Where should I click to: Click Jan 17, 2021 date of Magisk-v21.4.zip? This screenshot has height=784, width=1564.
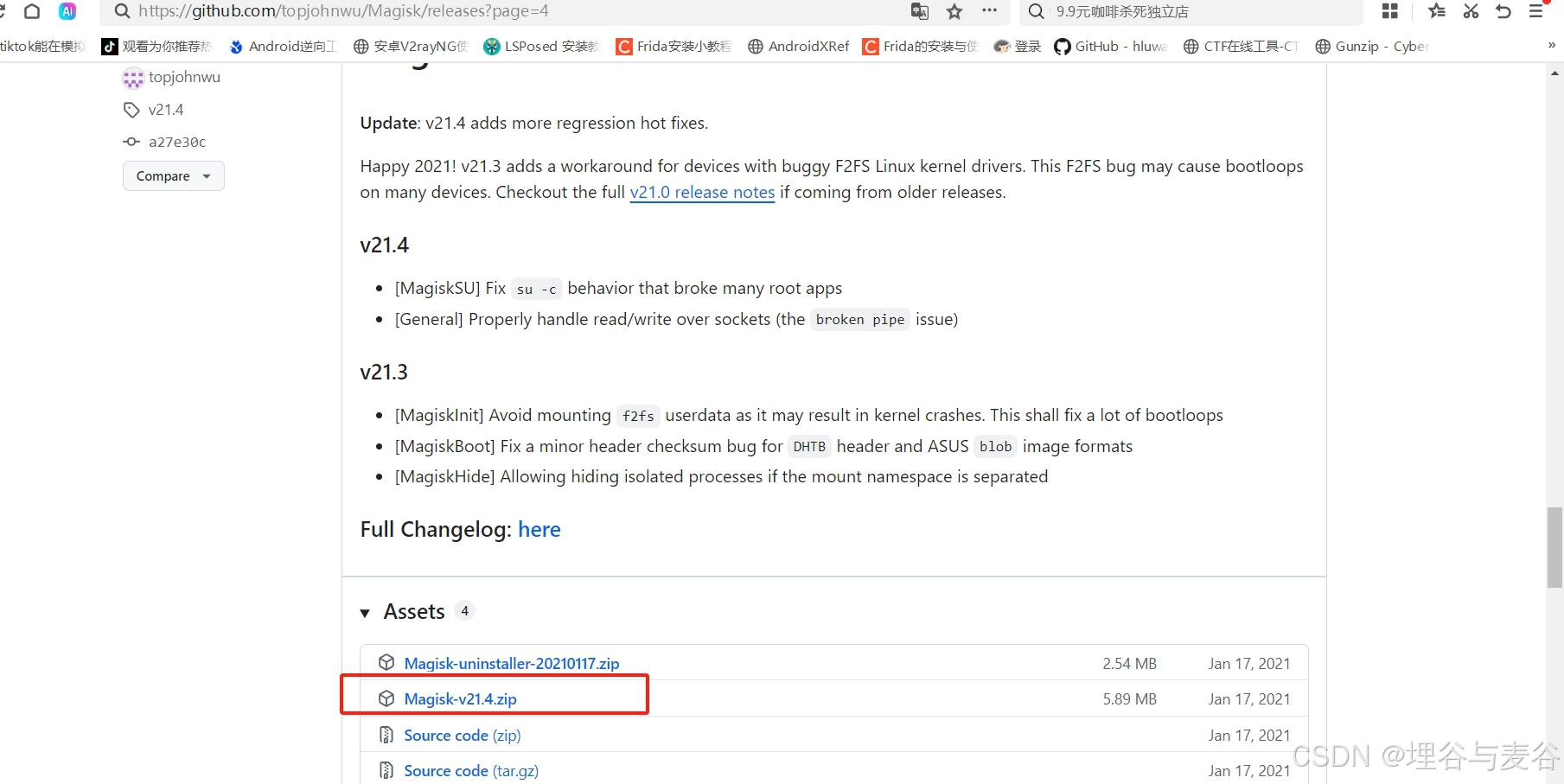tap(1249, 698)
